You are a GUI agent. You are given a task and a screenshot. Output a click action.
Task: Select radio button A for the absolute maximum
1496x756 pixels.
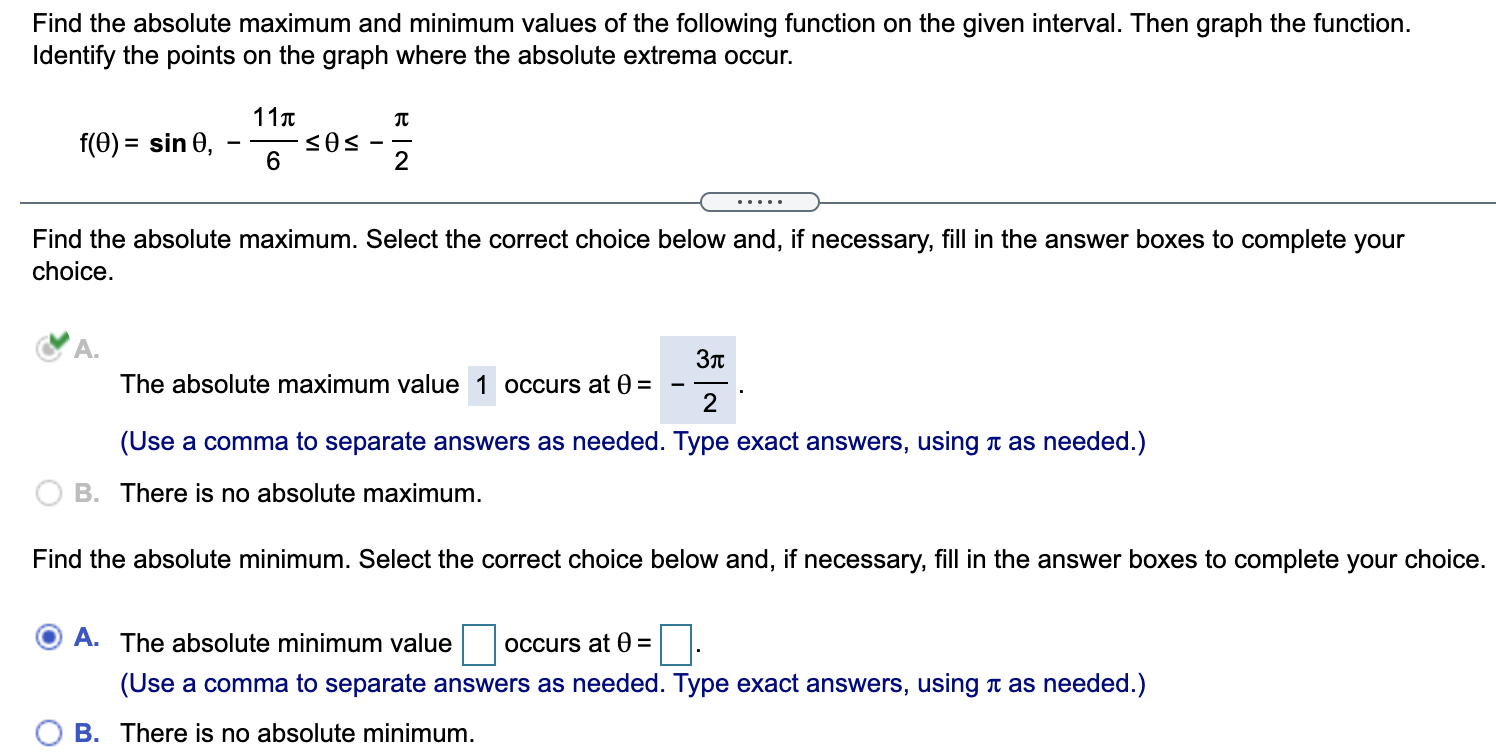click(49, 350)
